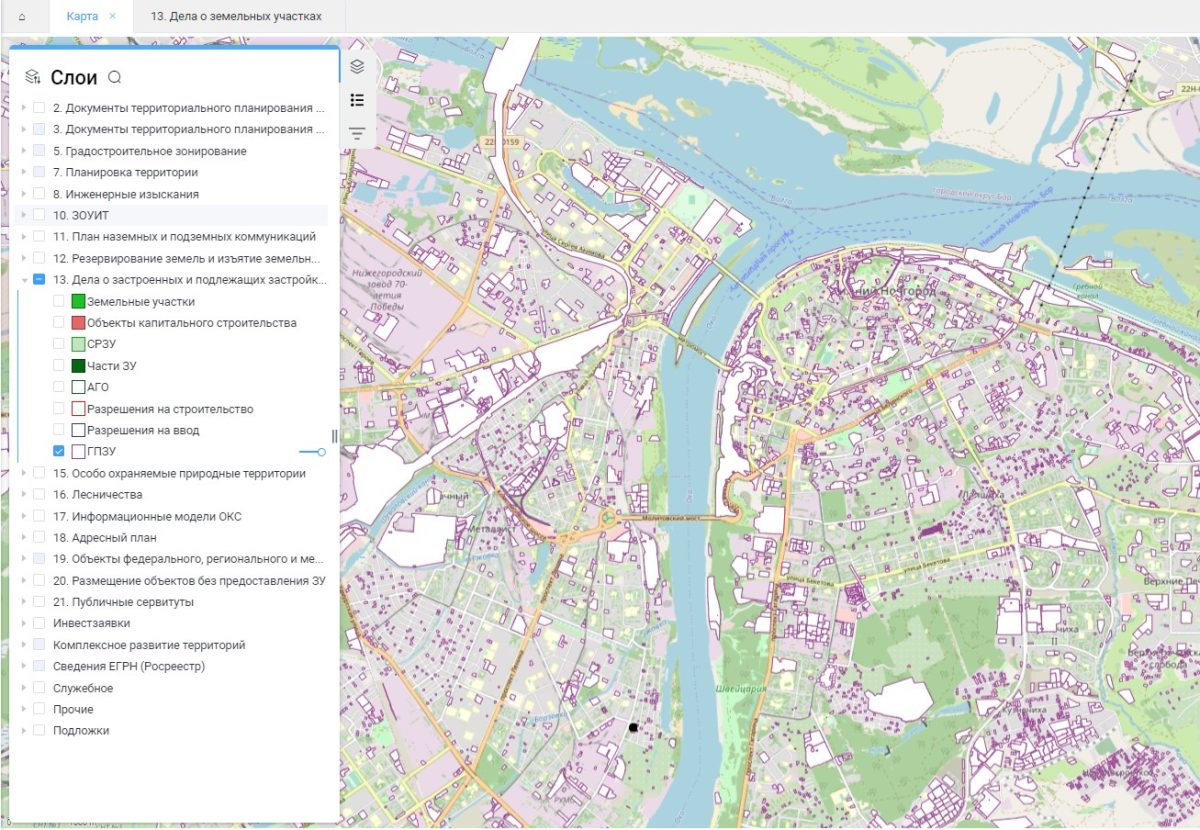Check the АГО layer checkbox

coord(58,386)
